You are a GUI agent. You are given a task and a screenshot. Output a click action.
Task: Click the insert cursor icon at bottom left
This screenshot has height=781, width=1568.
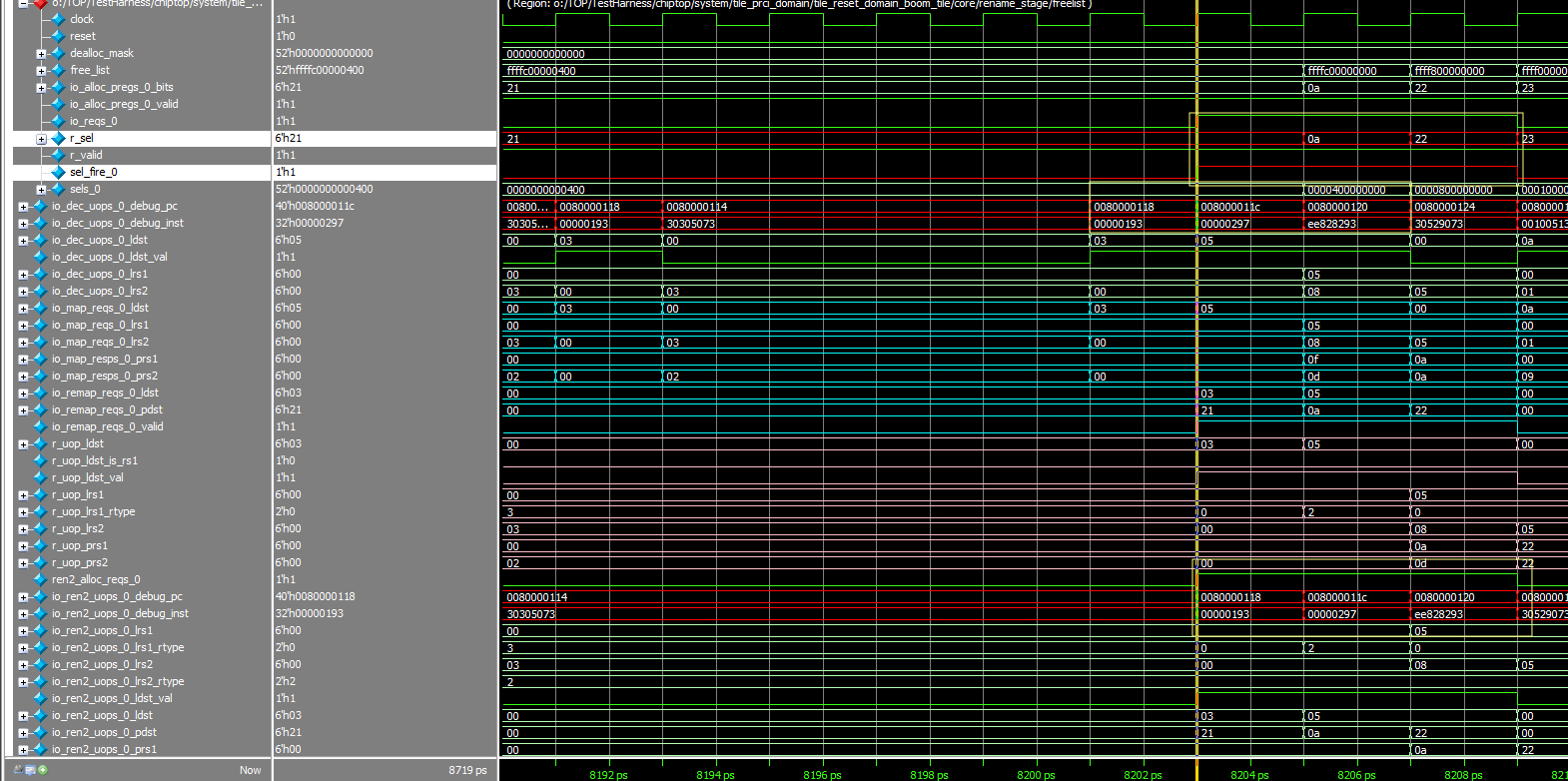click(x=42, y=770)
